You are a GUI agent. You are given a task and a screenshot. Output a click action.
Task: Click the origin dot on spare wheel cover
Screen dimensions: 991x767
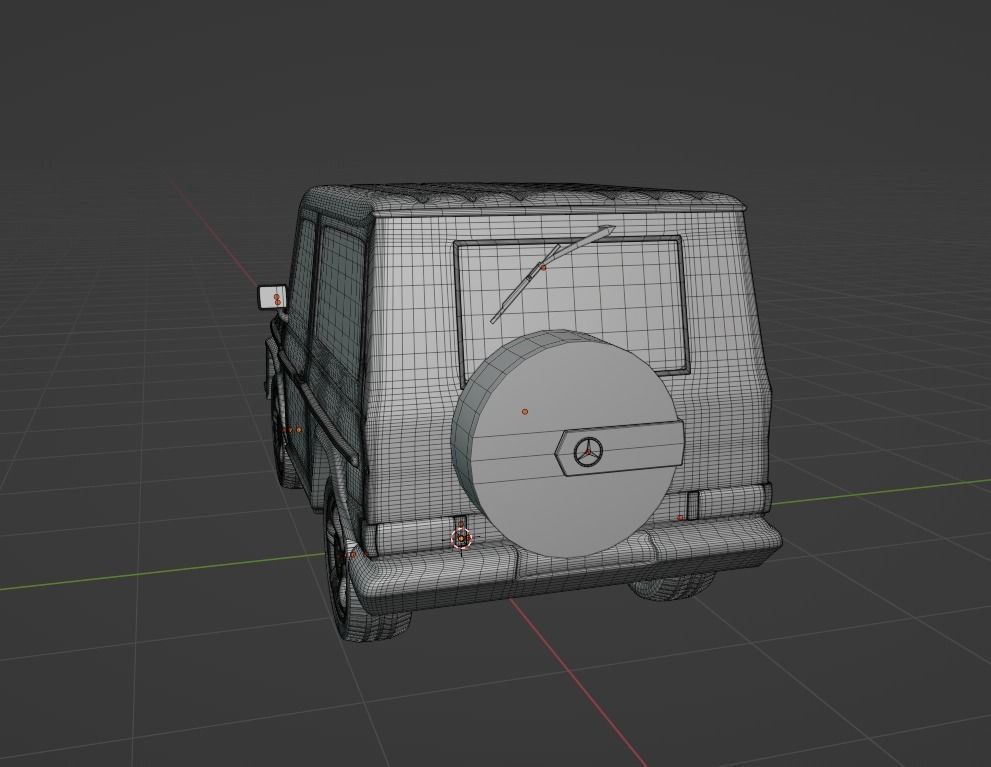pyautogui.click(x=525, y=412)
